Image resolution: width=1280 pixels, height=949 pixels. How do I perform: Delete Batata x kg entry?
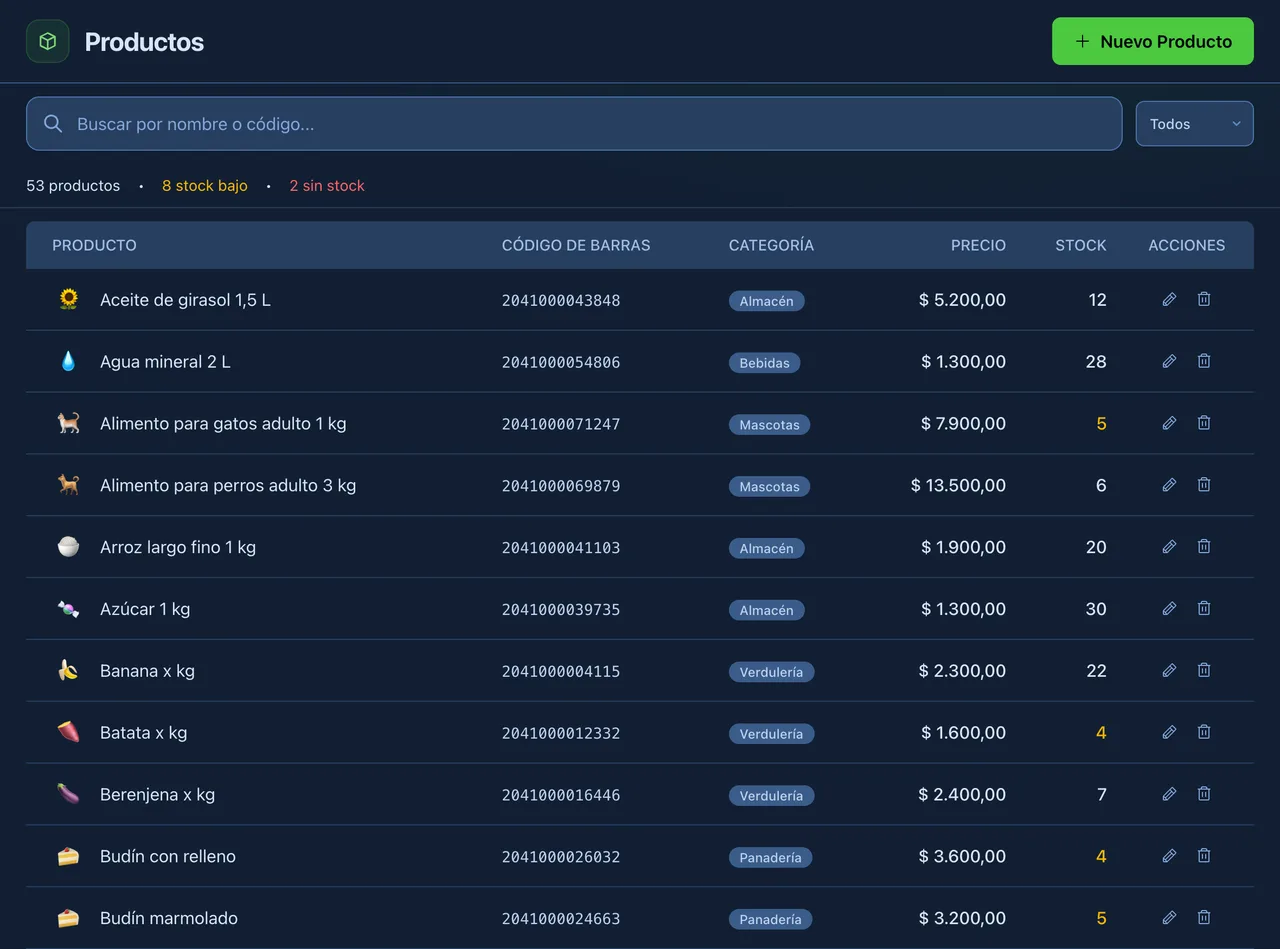coord(1204,732)
